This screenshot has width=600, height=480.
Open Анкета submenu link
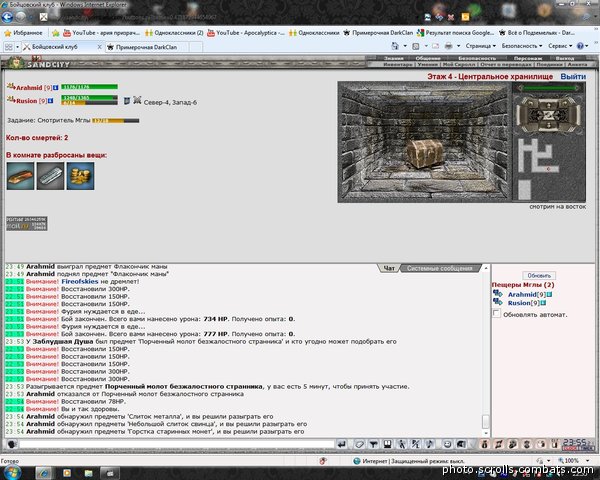click(x=577, y=65)
